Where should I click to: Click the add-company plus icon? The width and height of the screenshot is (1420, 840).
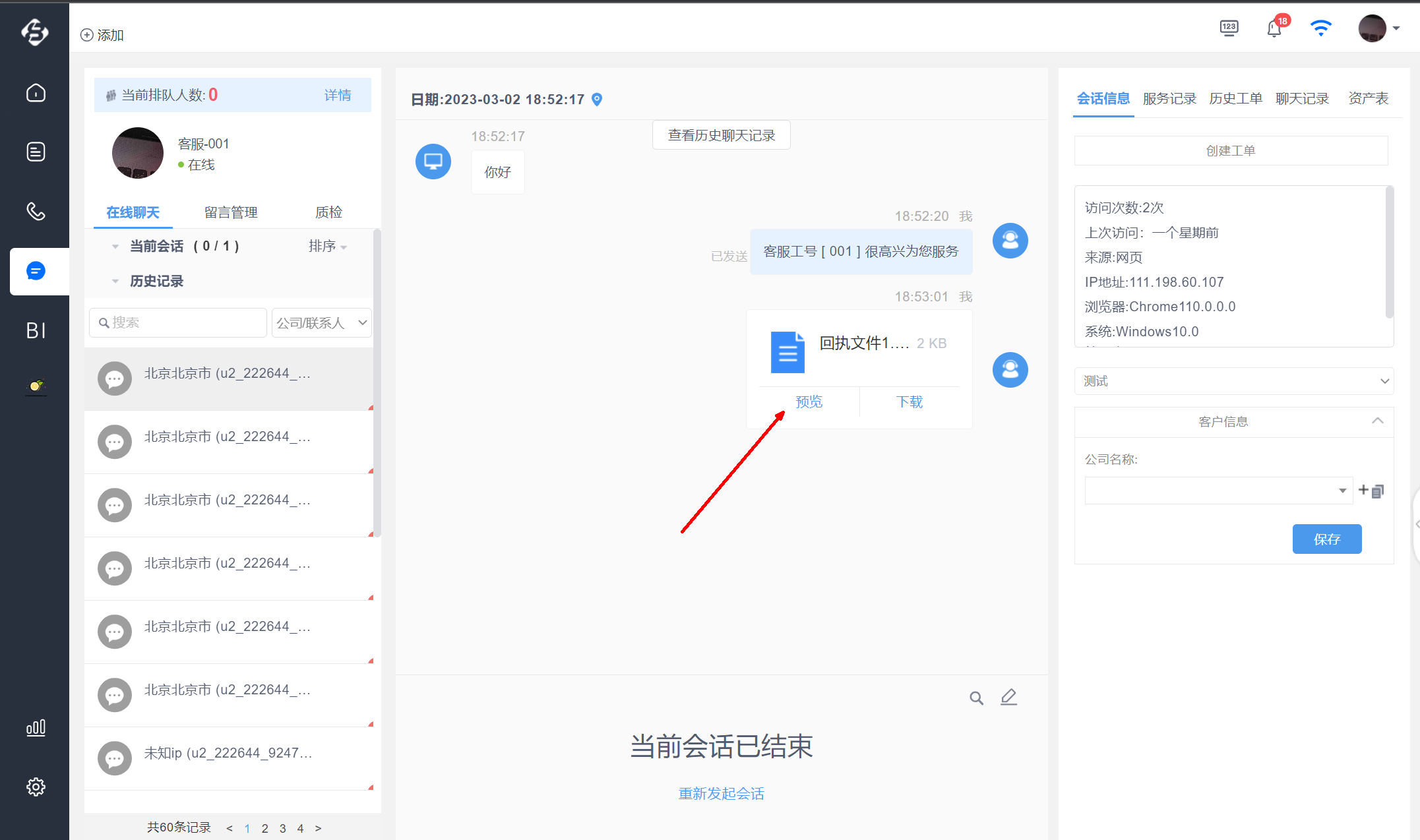tap(1363, 490)
